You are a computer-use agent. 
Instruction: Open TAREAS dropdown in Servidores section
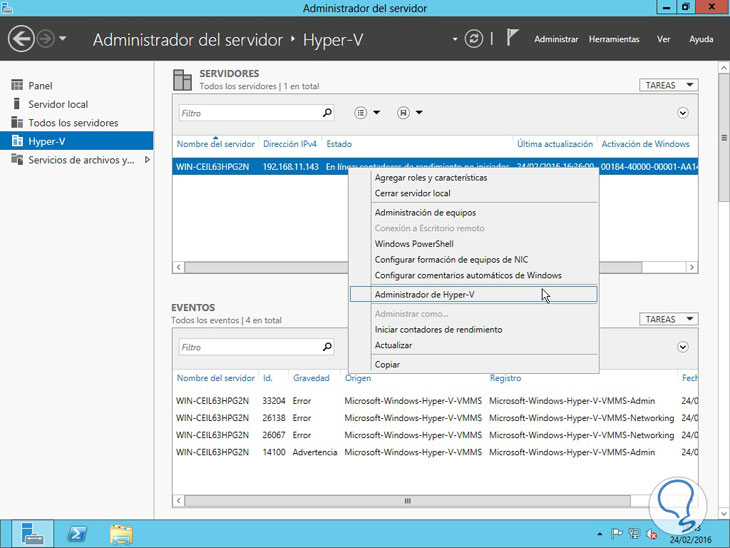669,85
